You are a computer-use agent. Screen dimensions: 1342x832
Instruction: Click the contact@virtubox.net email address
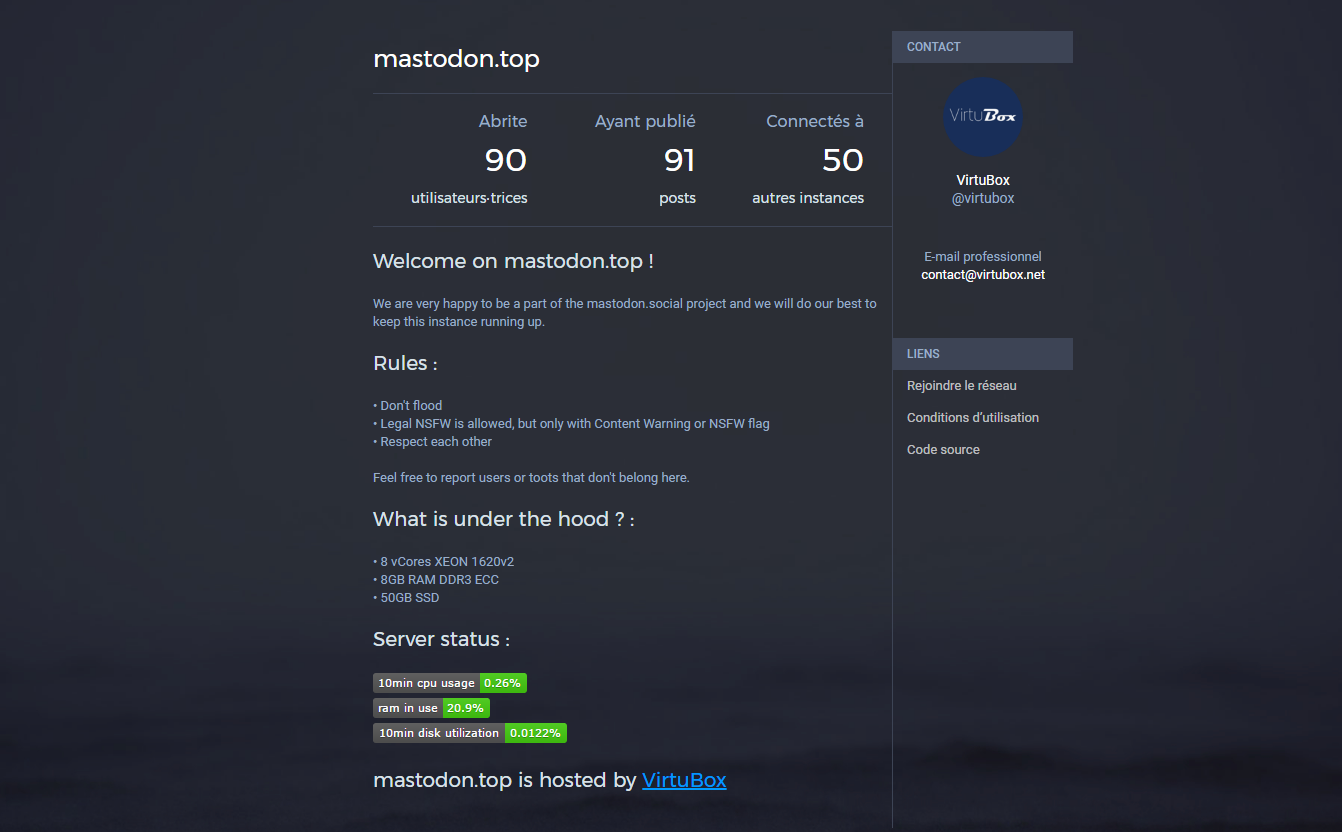(x=983, y=275)
